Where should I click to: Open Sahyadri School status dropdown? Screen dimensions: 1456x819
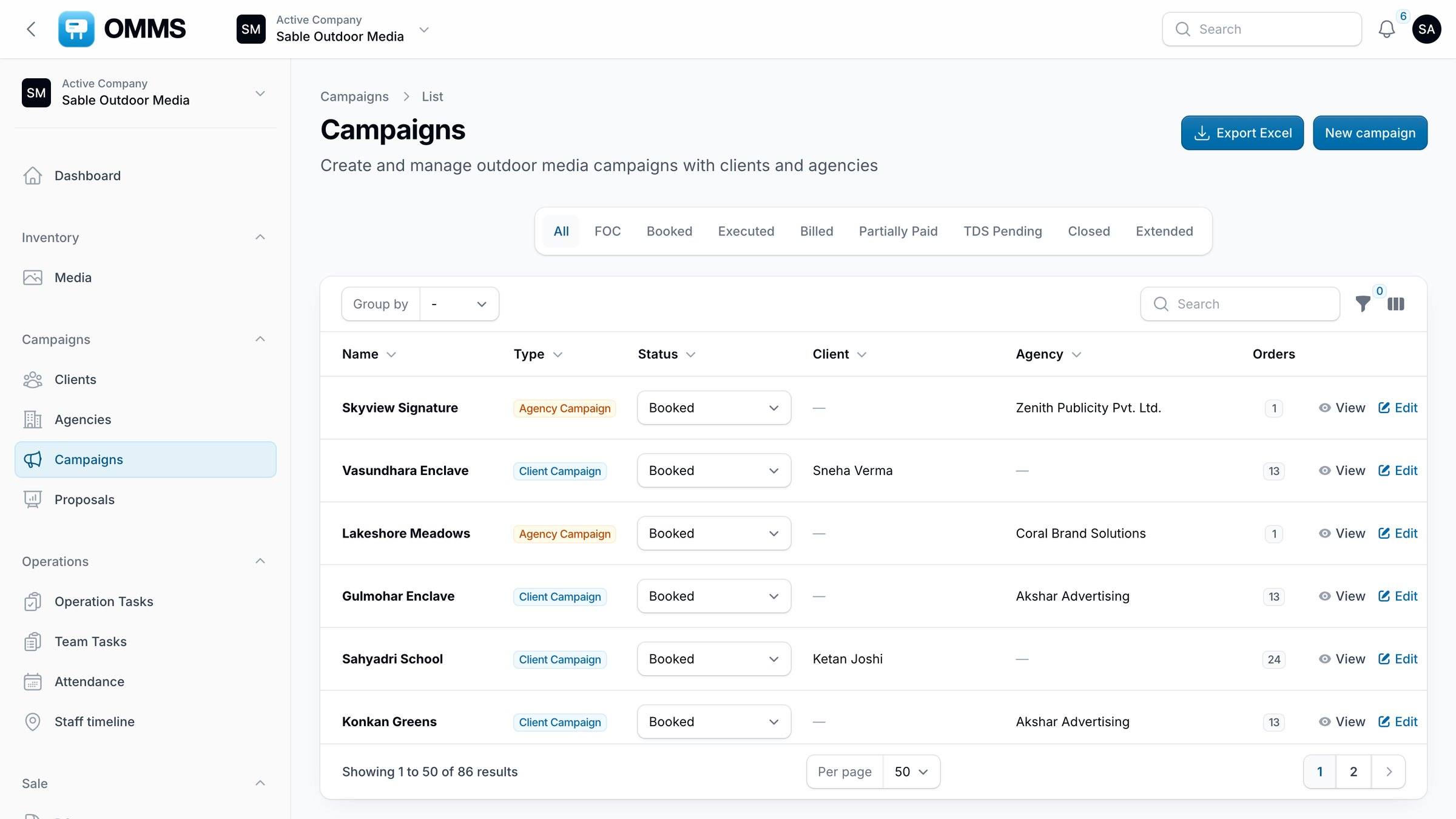[x=714, y=659]
